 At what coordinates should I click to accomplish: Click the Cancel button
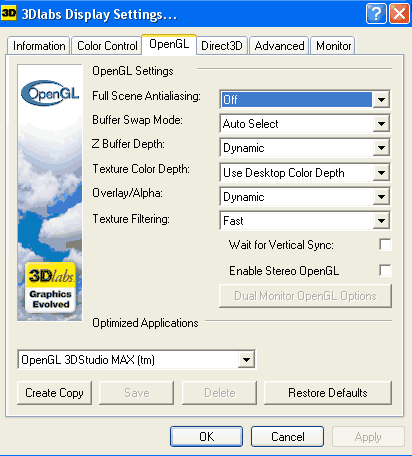[287, 437]
